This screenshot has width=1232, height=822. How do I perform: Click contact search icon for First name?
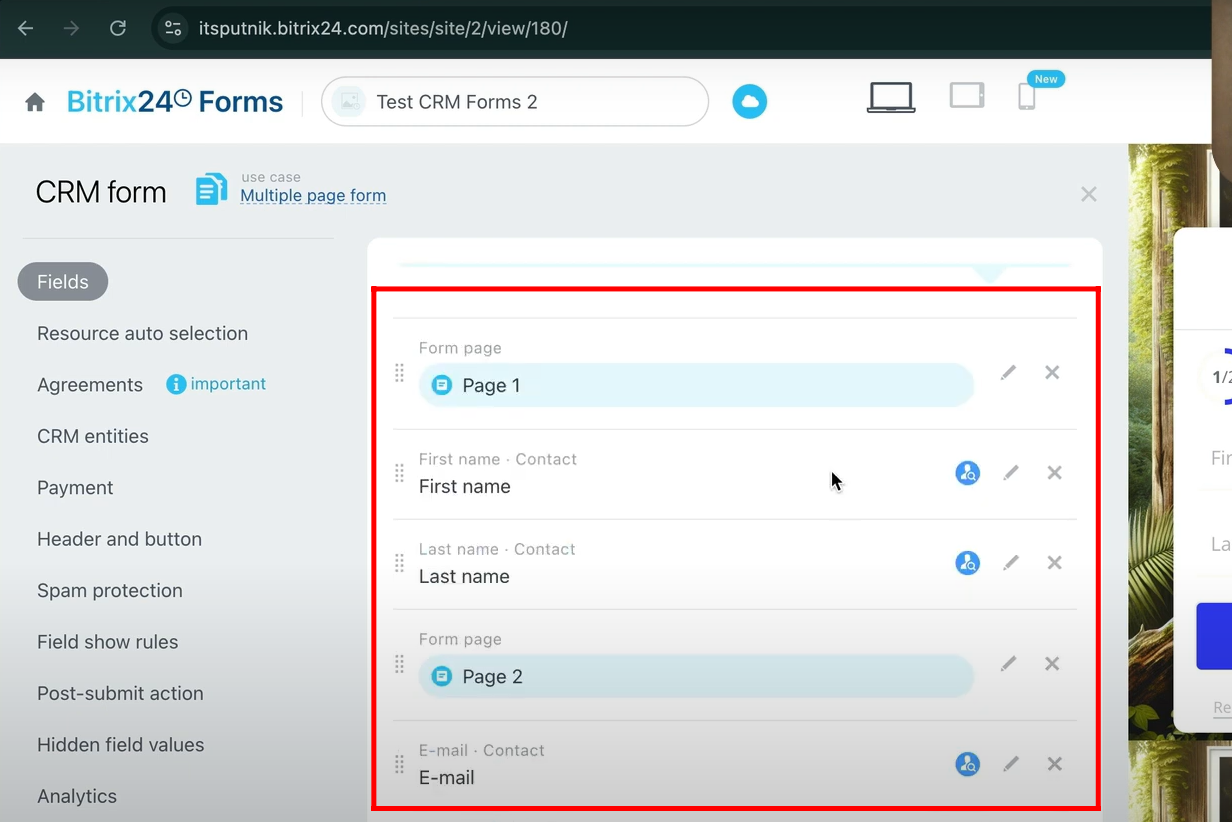(967, 473)
